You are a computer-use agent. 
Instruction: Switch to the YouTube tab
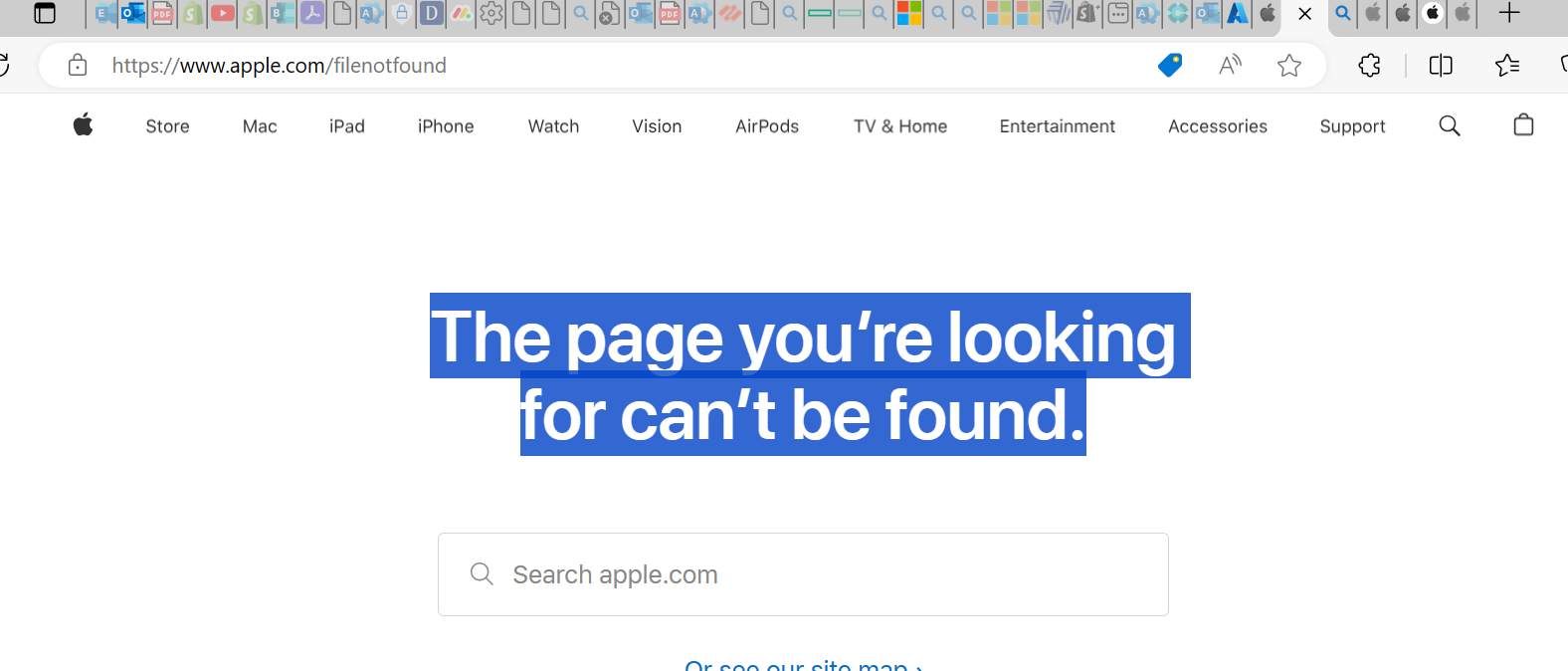[x=223, y=14]
